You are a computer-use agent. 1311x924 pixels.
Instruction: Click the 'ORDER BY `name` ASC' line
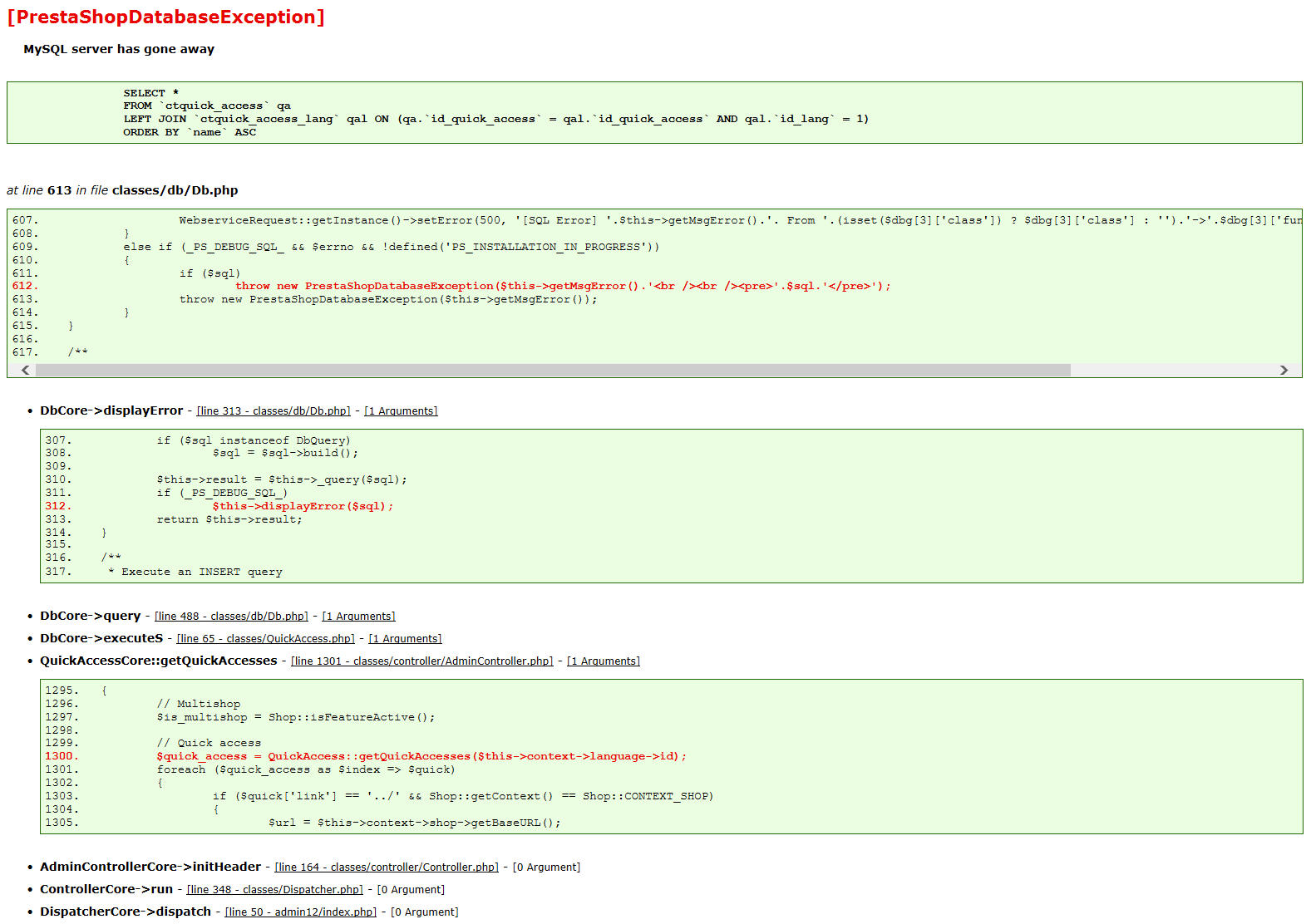190,132
